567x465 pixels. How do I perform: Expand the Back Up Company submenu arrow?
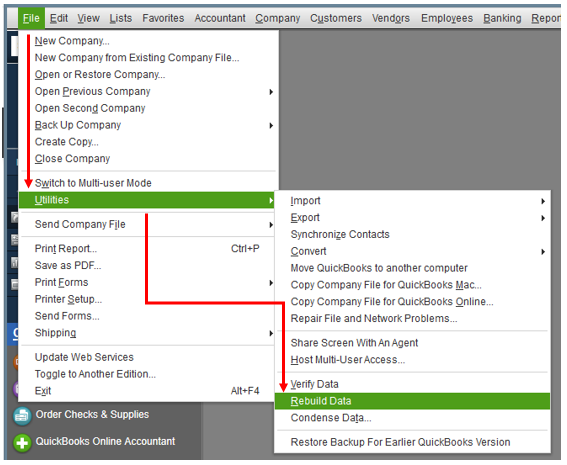coord(271,125)
